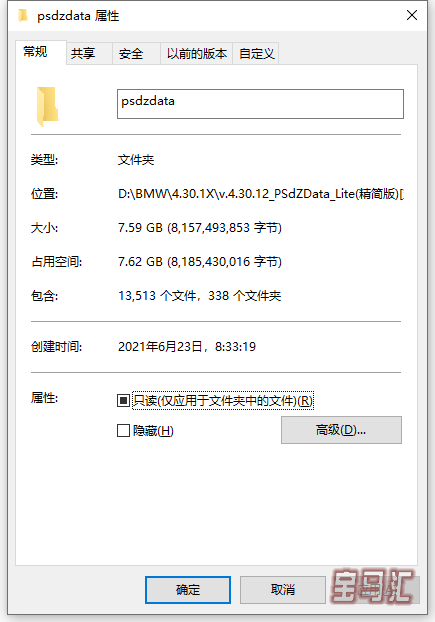This screenshot has height=622, width=435.
Task: Close the psdzdata properties dialog
Action: 412,15
